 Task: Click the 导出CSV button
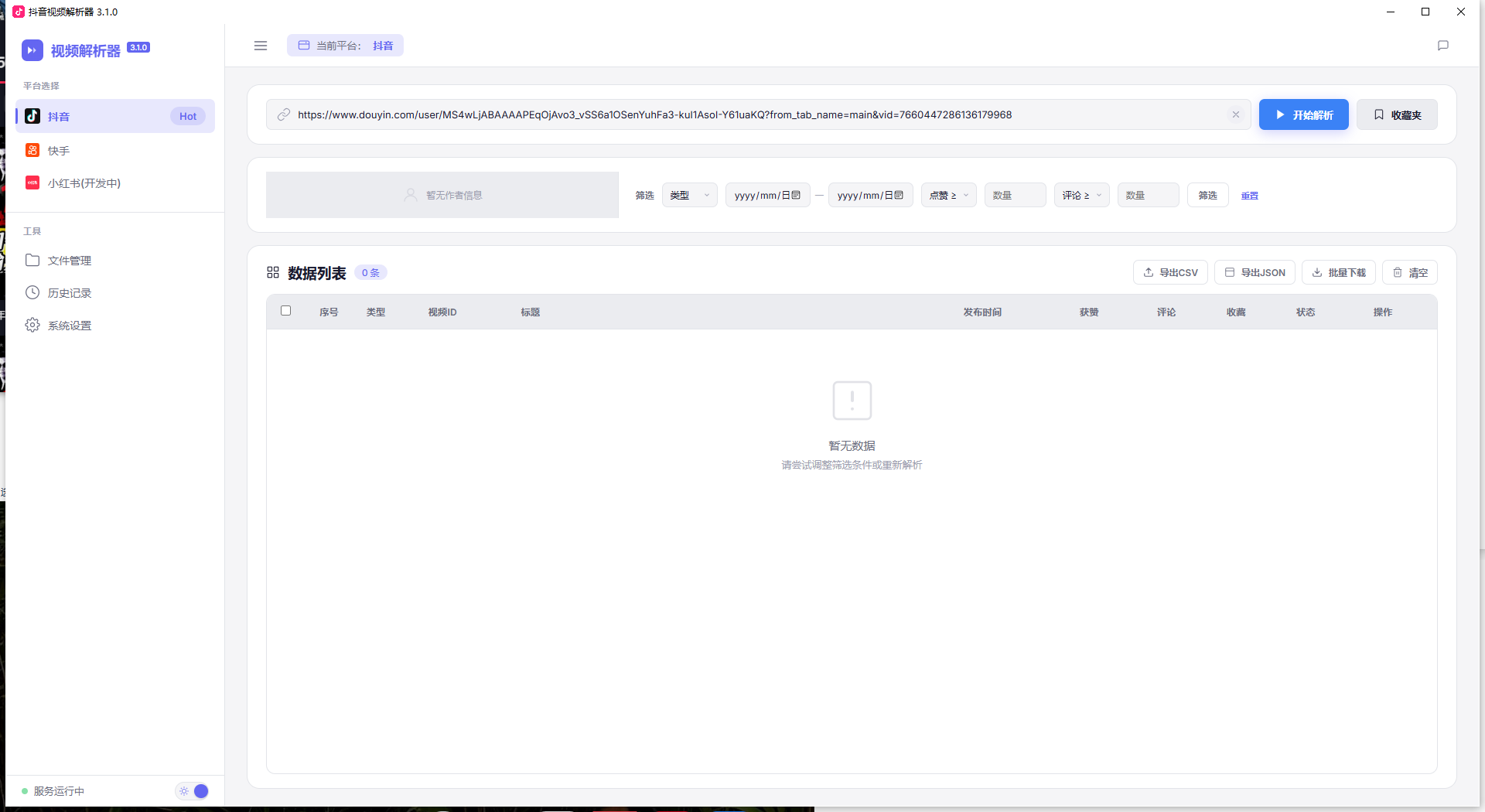click(x=1170, y=272)
